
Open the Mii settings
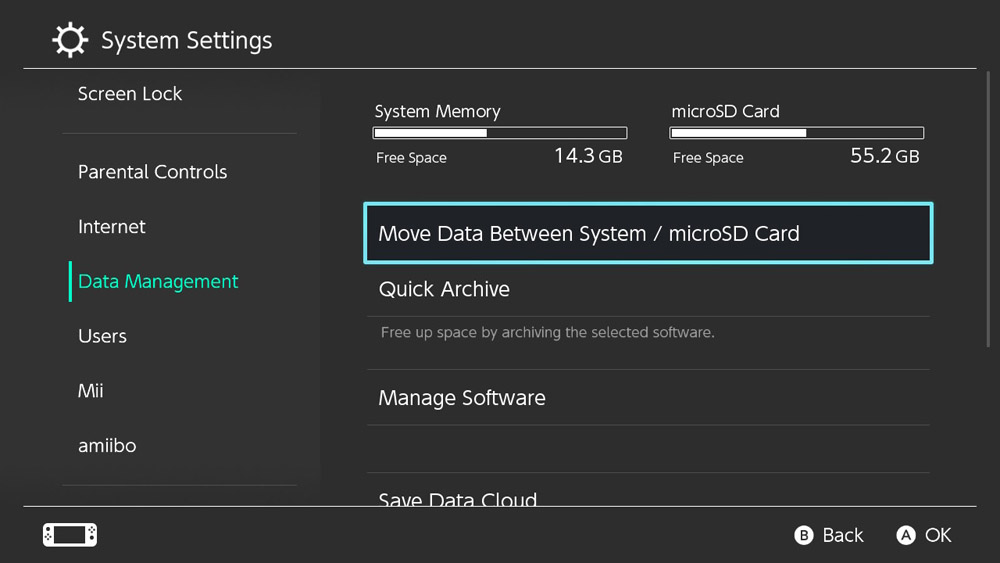click(91, 391)
